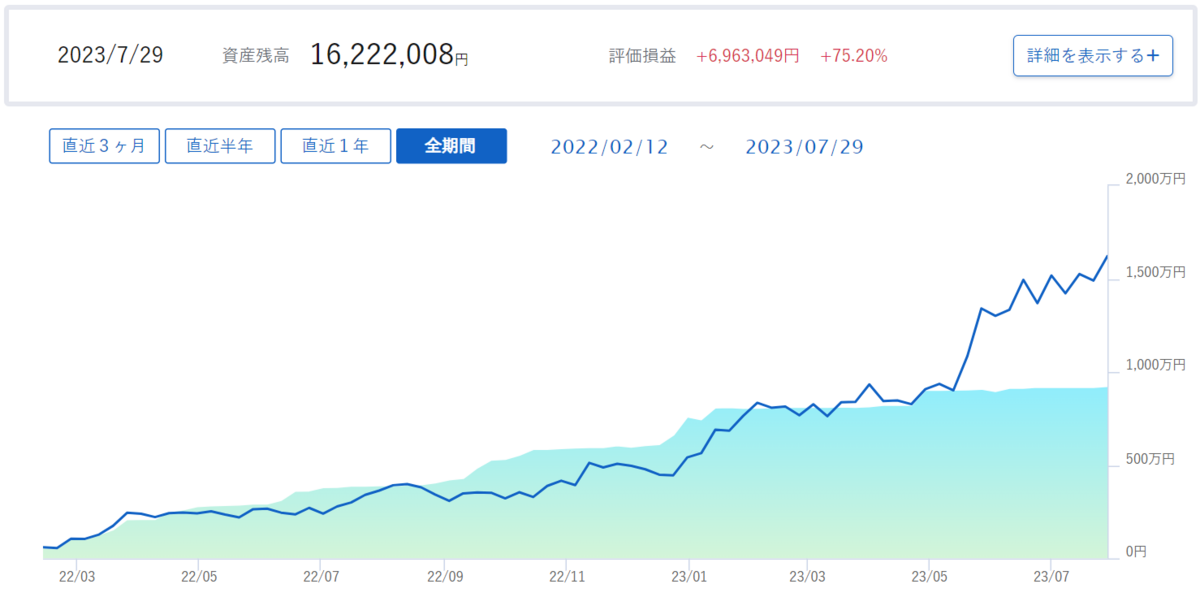This screenshot has width=1200, height=597.
Task: Click the +6,963,049円 profit value
Action: 748,56
